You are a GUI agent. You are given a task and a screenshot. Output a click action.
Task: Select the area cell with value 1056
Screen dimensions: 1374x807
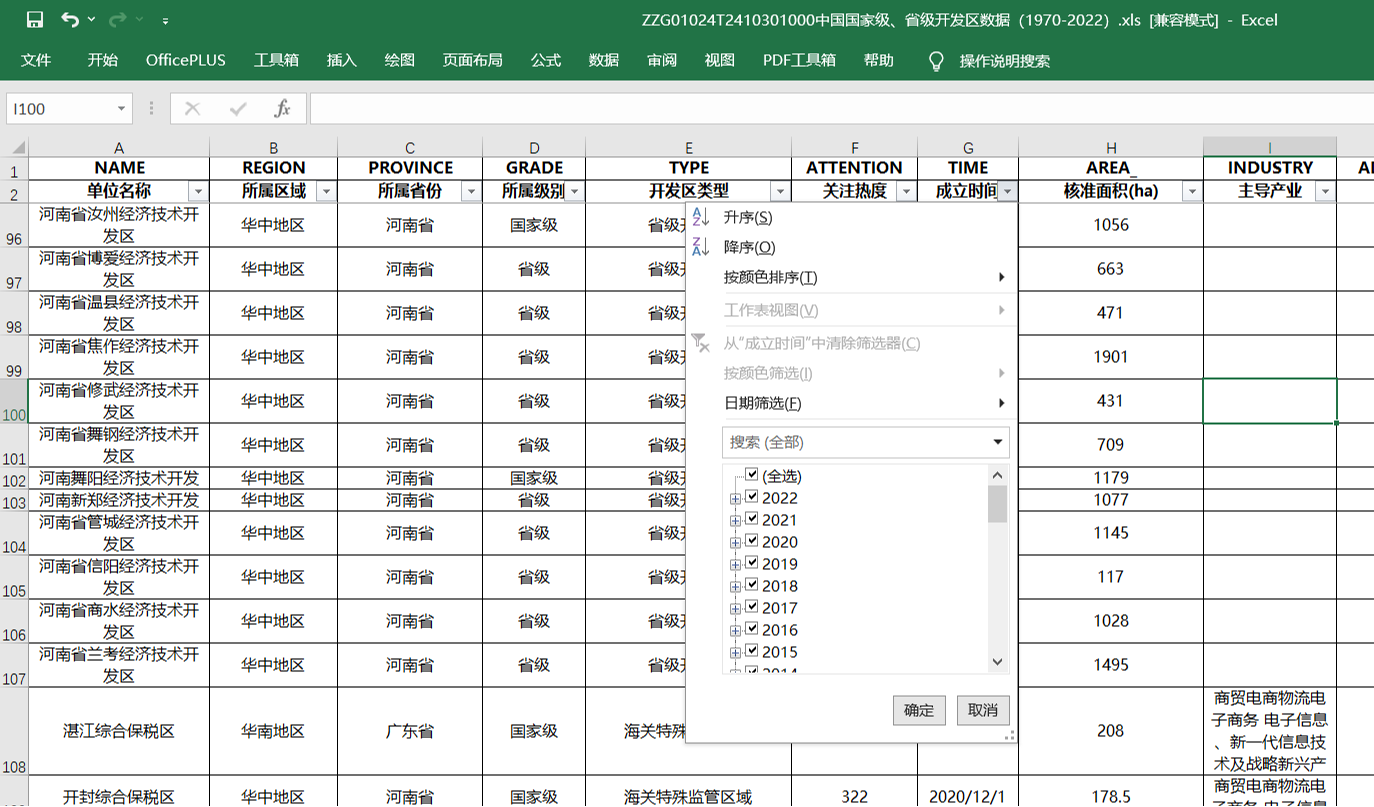1111,225
